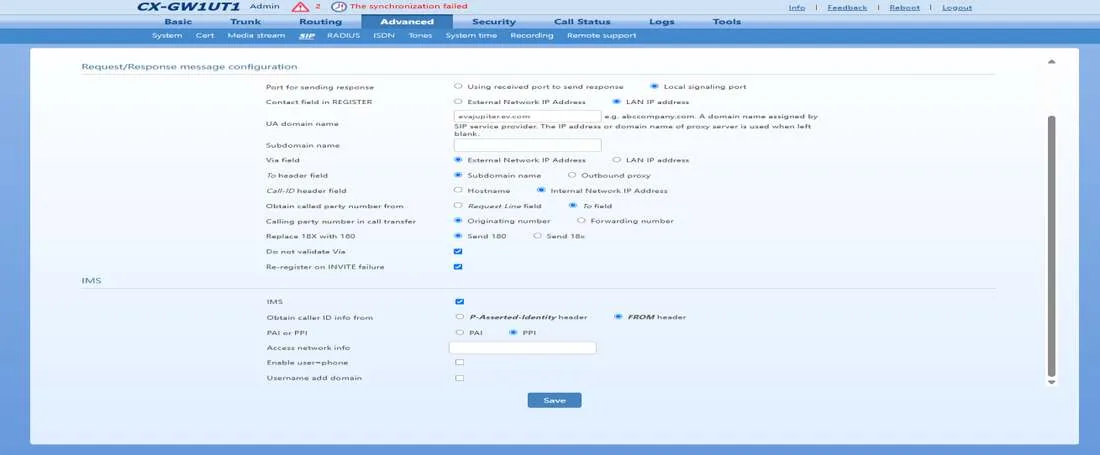Image resolution: width=1100 pixels, height=455 pixels.
Task: Toggle Do not validate Via checkbox
Action: click(458, 251)
